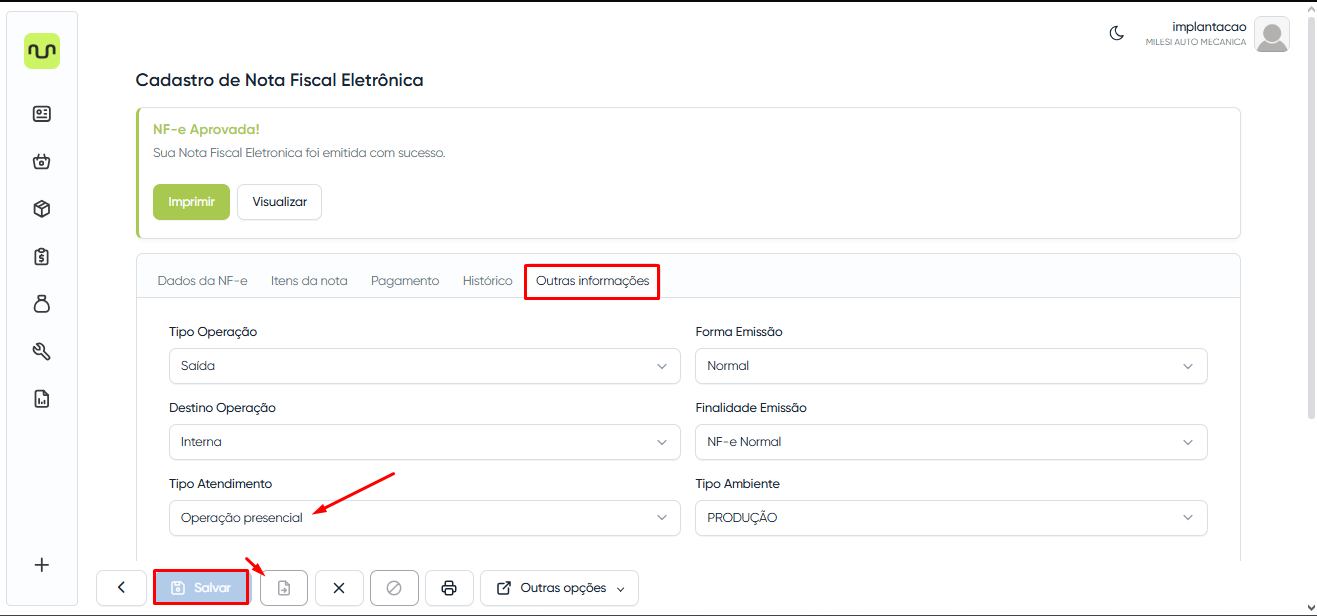Click the green Imprimir button
This screenshot has width=1317, height=616.
click(191, 201)
